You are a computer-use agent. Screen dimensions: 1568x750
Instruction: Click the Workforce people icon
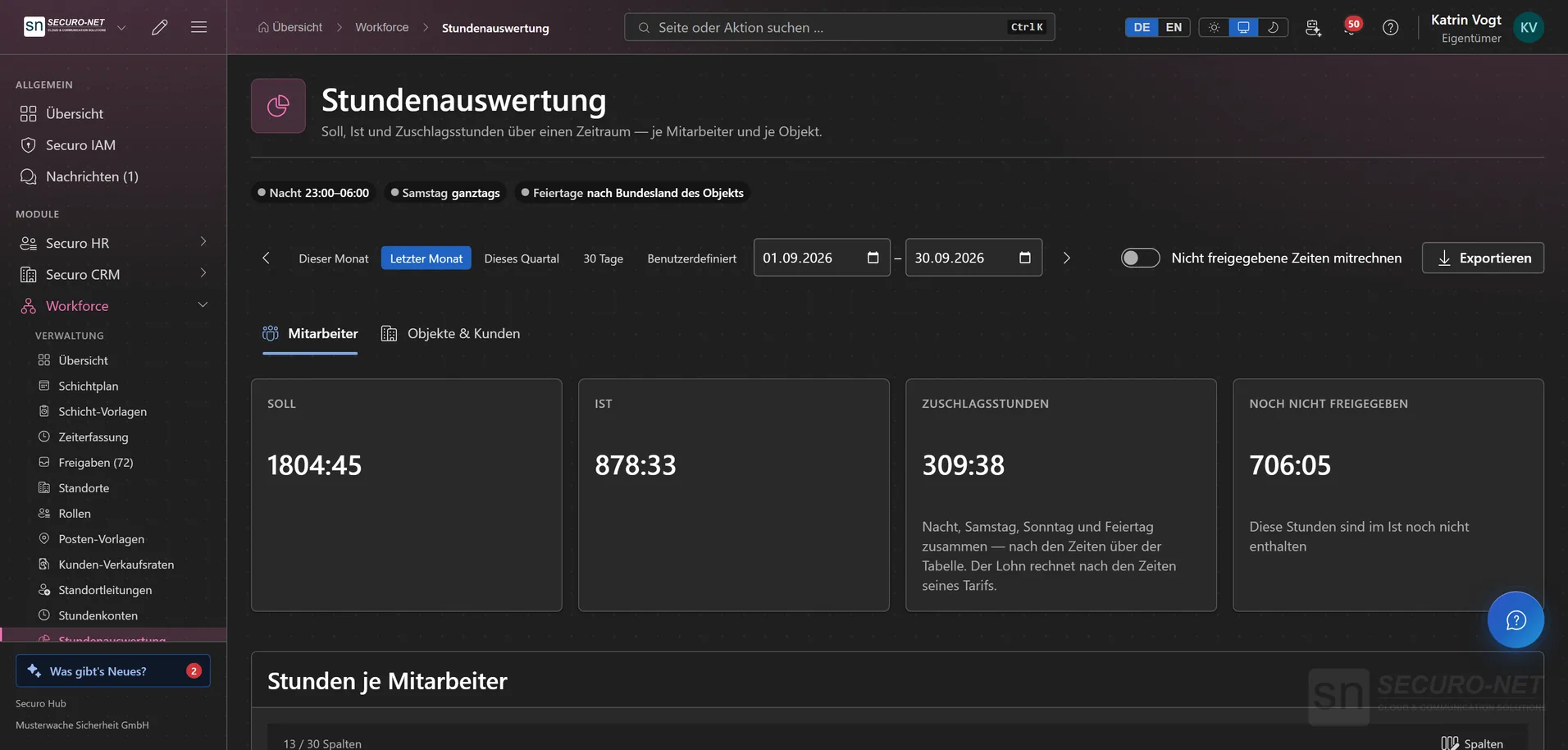29,305
